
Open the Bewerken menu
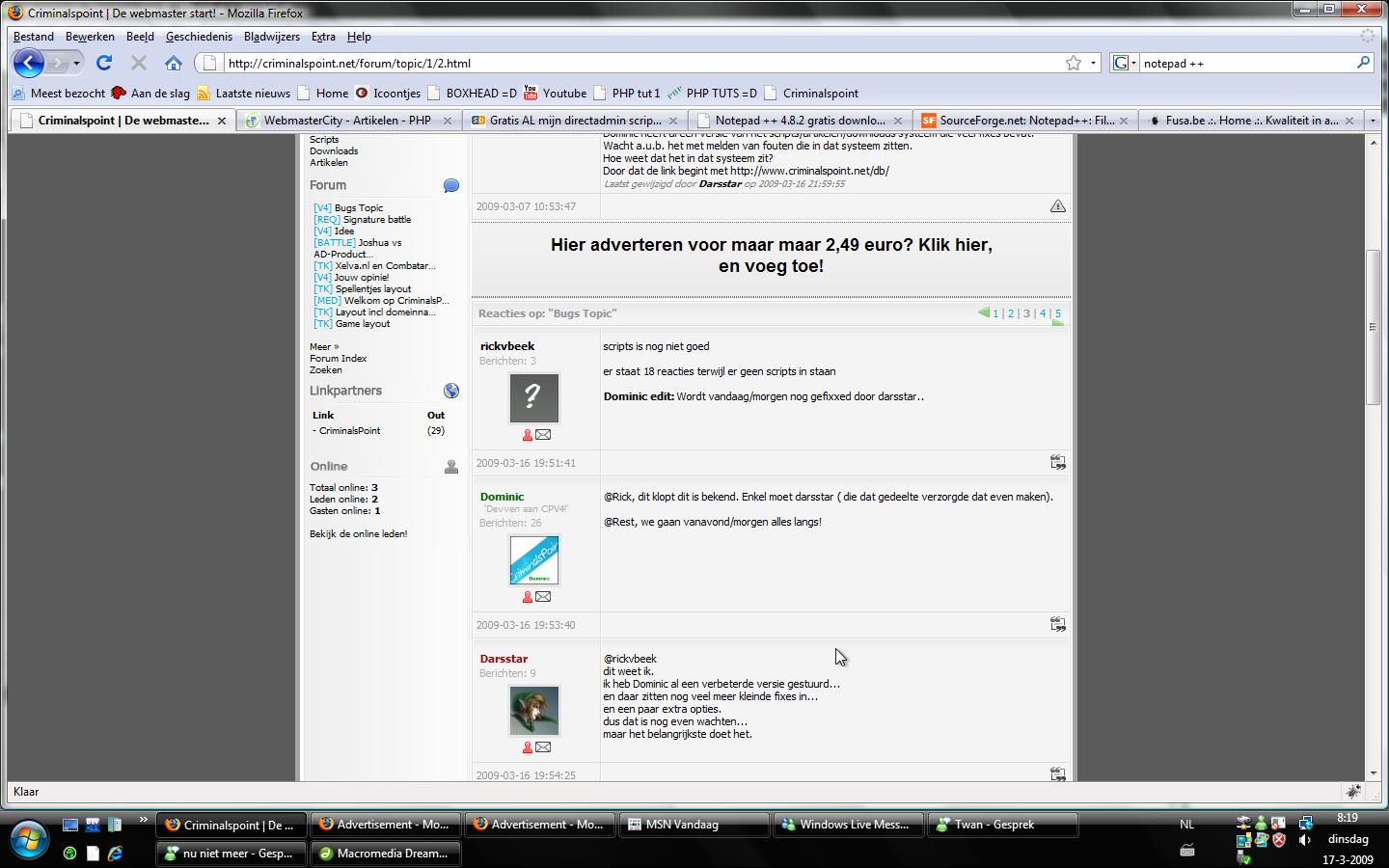point(90,37)
